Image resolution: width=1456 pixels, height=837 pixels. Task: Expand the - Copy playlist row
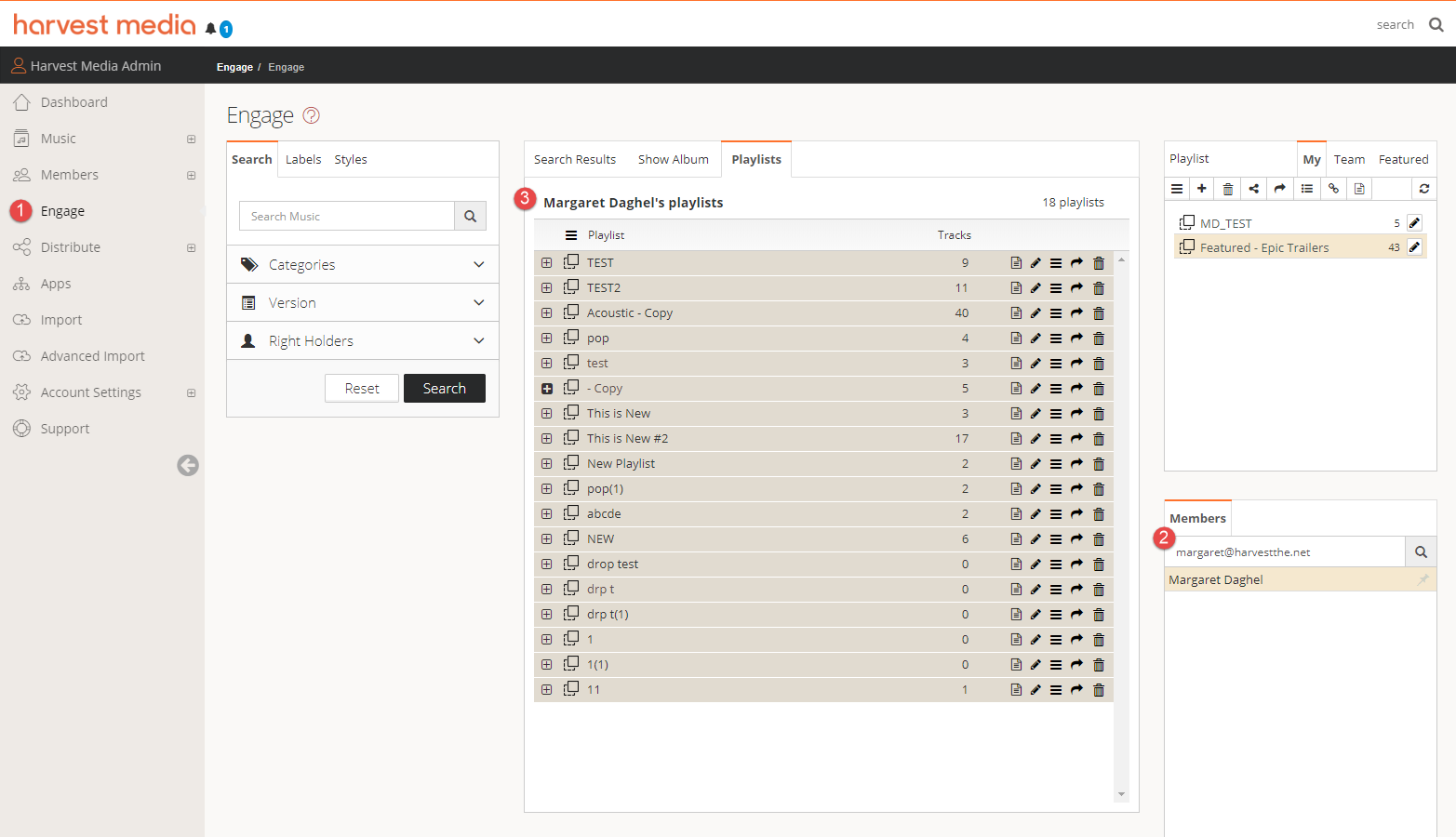tap(547, 389)
